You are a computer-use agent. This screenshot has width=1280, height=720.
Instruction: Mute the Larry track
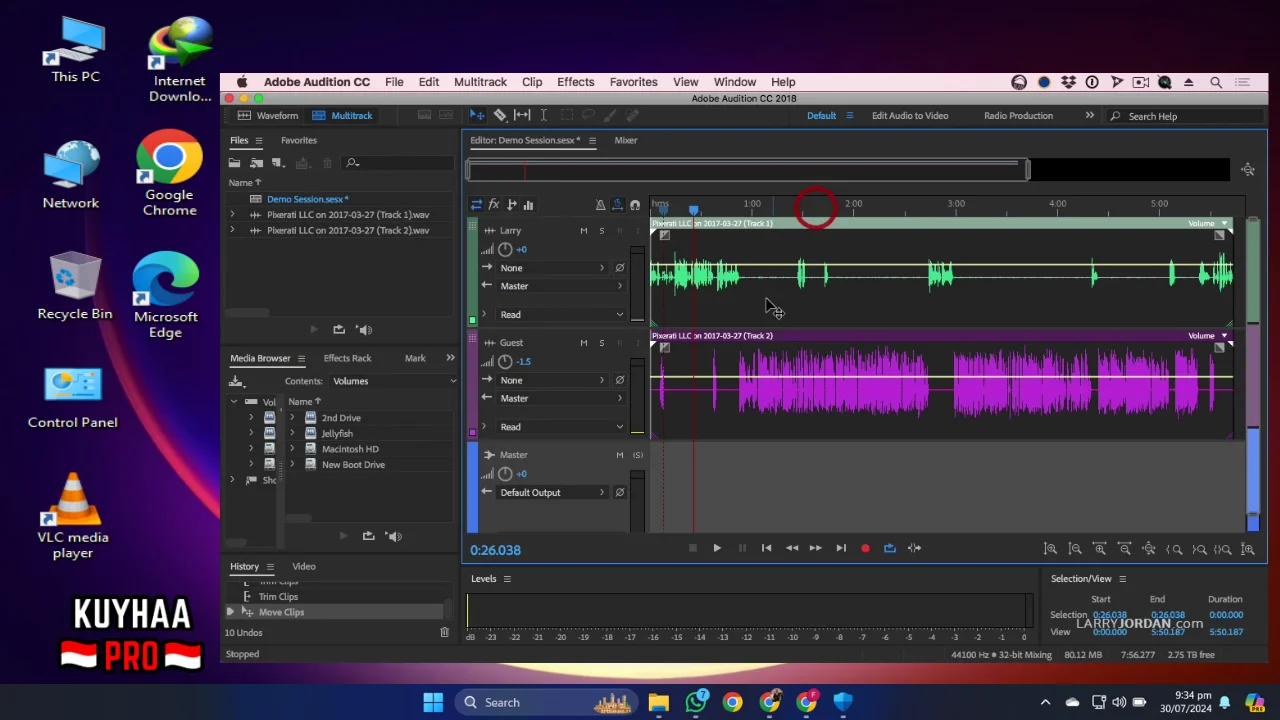coord(584,231)
